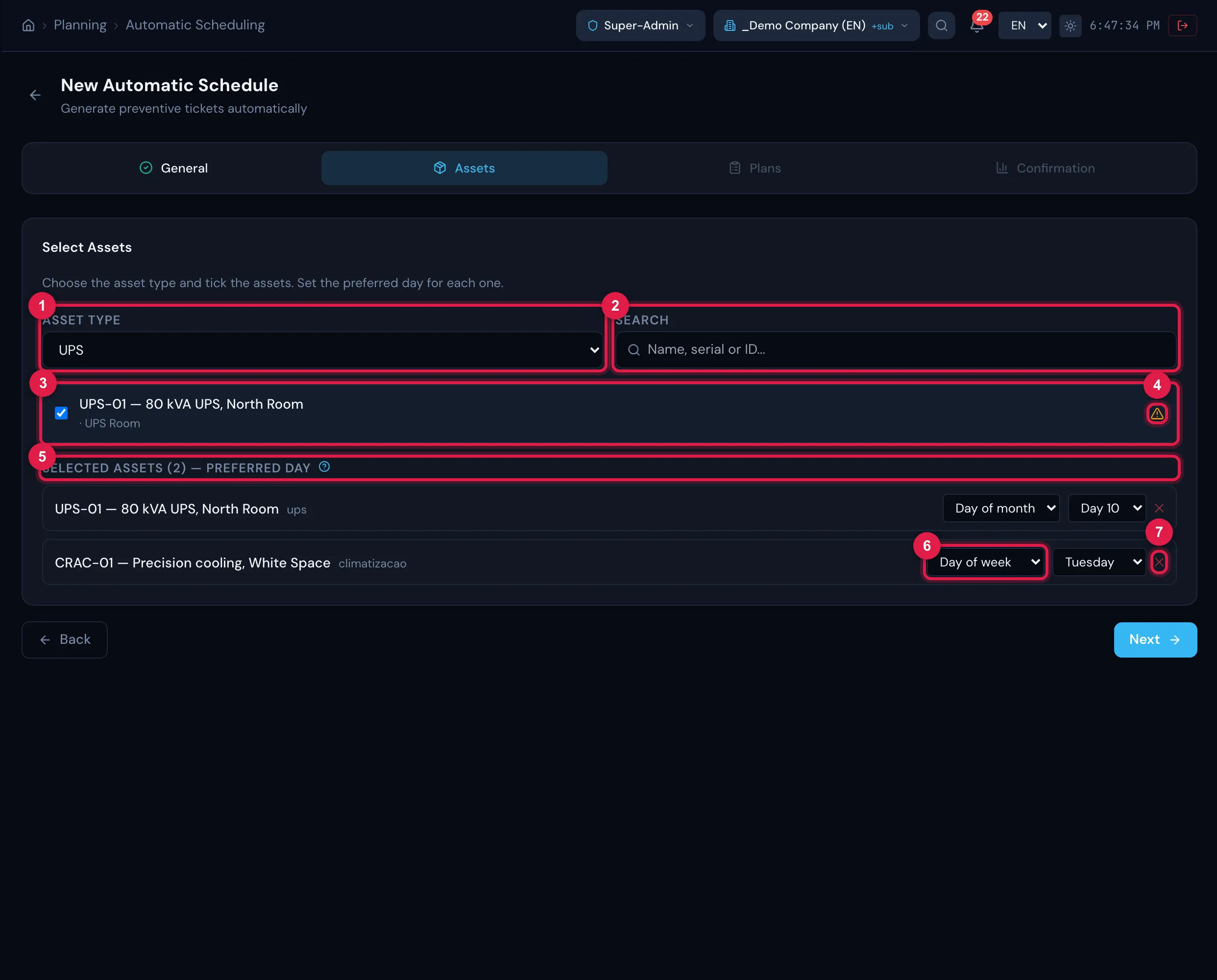Open Planning breadcrumb link
This screenshot has width=1217, height=980.
click(x=80, y=25)
